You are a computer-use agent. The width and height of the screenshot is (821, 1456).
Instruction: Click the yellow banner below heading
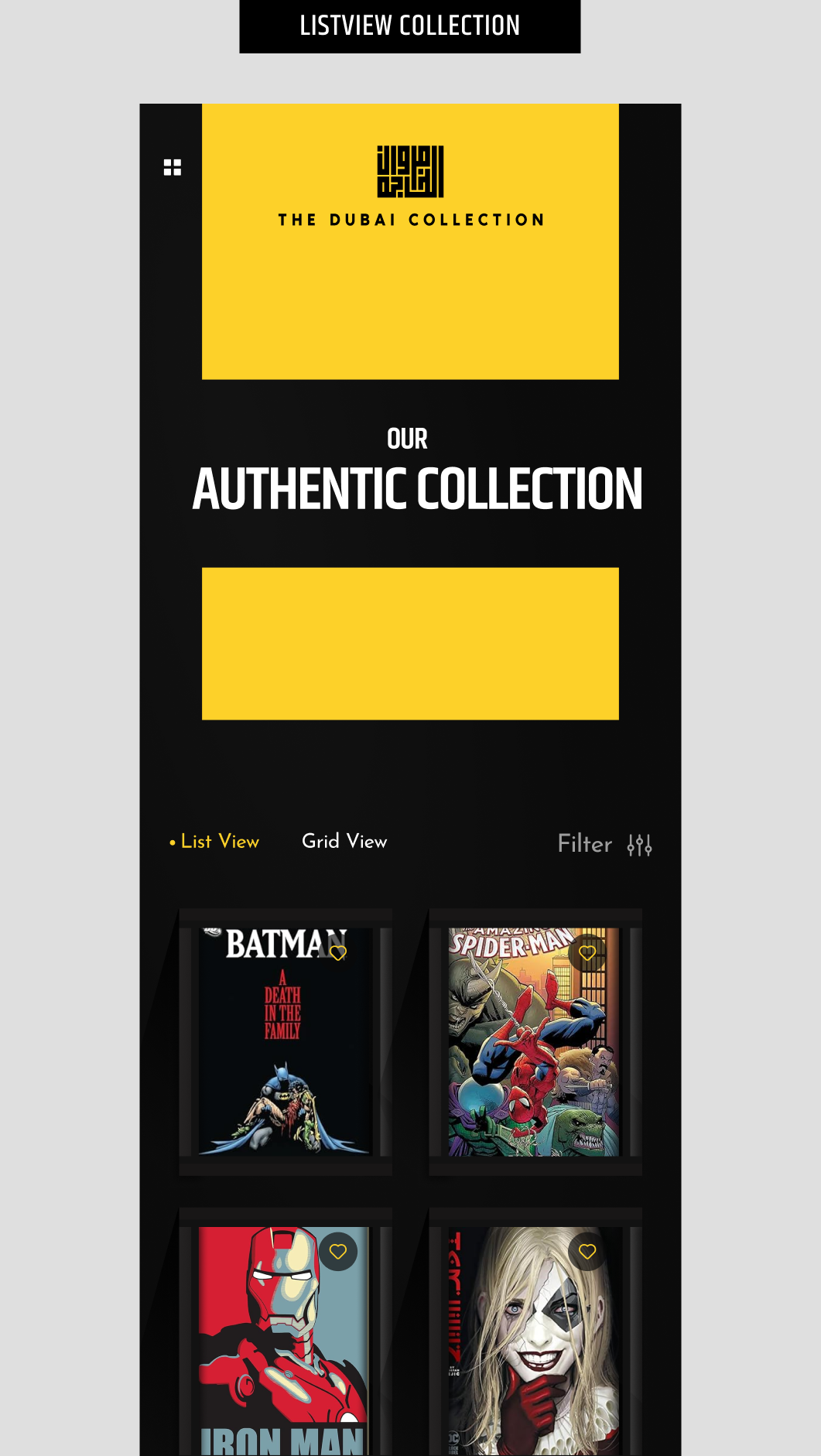pyautogui.click(x=410, y=644)
